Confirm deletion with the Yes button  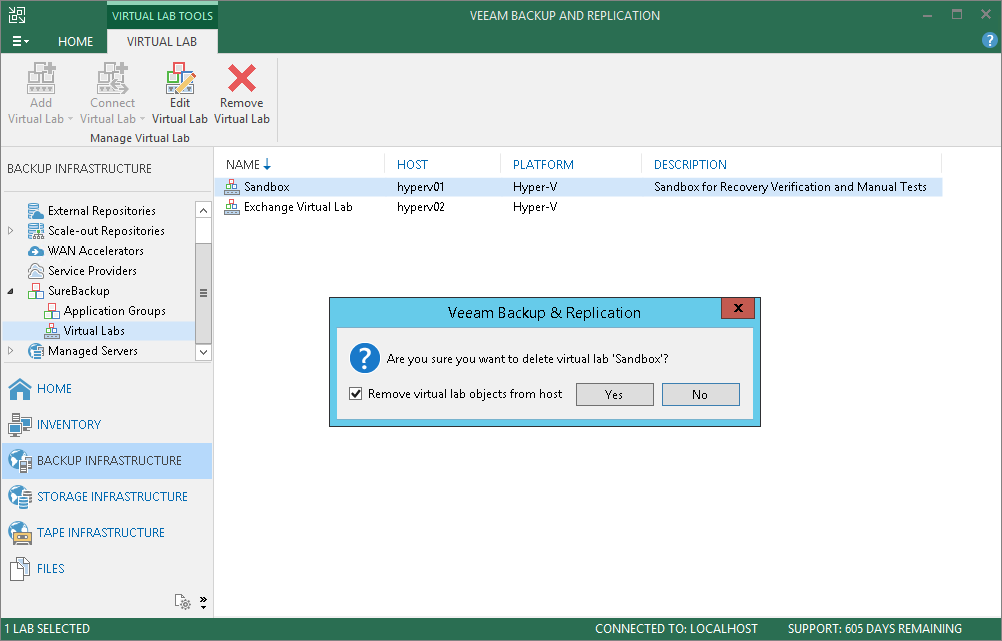[615, 394]
